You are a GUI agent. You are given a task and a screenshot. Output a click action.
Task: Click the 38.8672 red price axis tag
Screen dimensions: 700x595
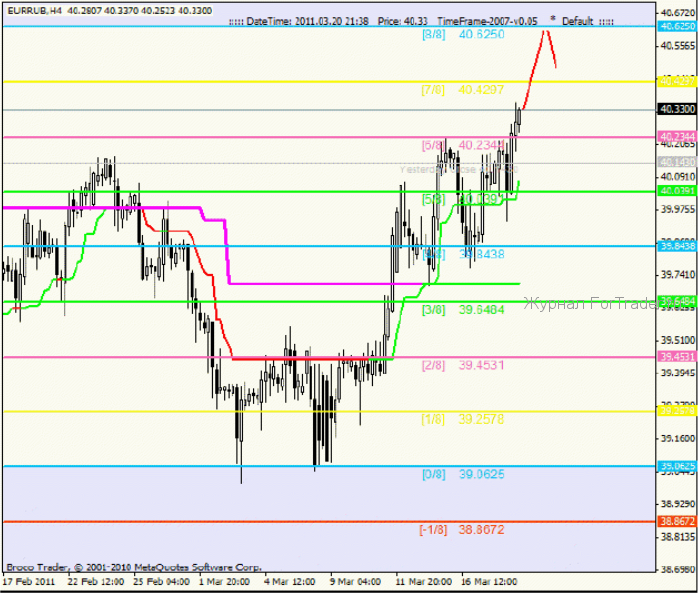[x=677, y=521]
